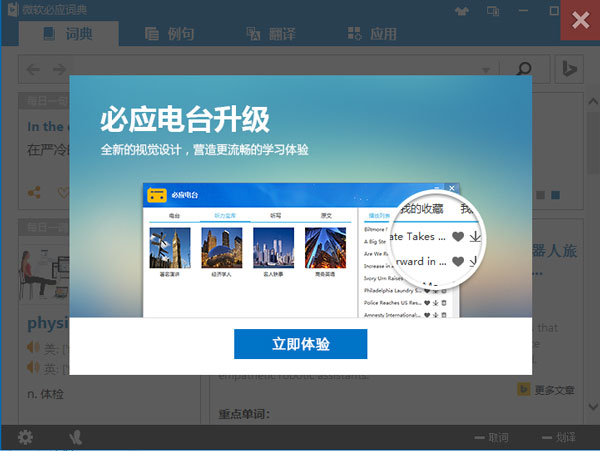The image size is (600, 451).
Task: Click the share icon under daily sentence
Action: [x=35, y=192]
